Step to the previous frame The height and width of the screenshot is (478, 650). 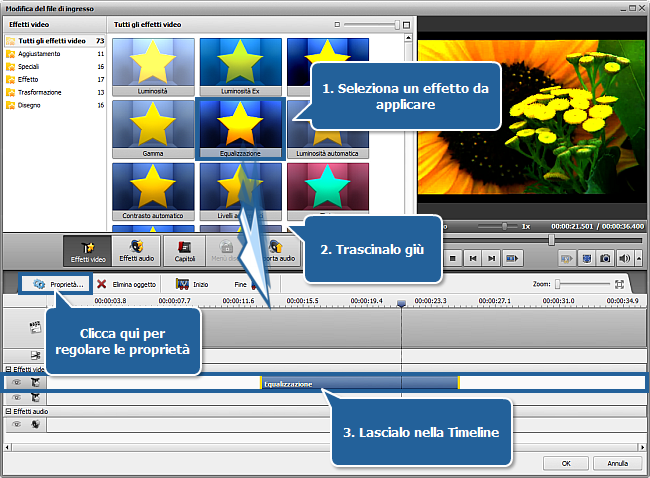473,258
